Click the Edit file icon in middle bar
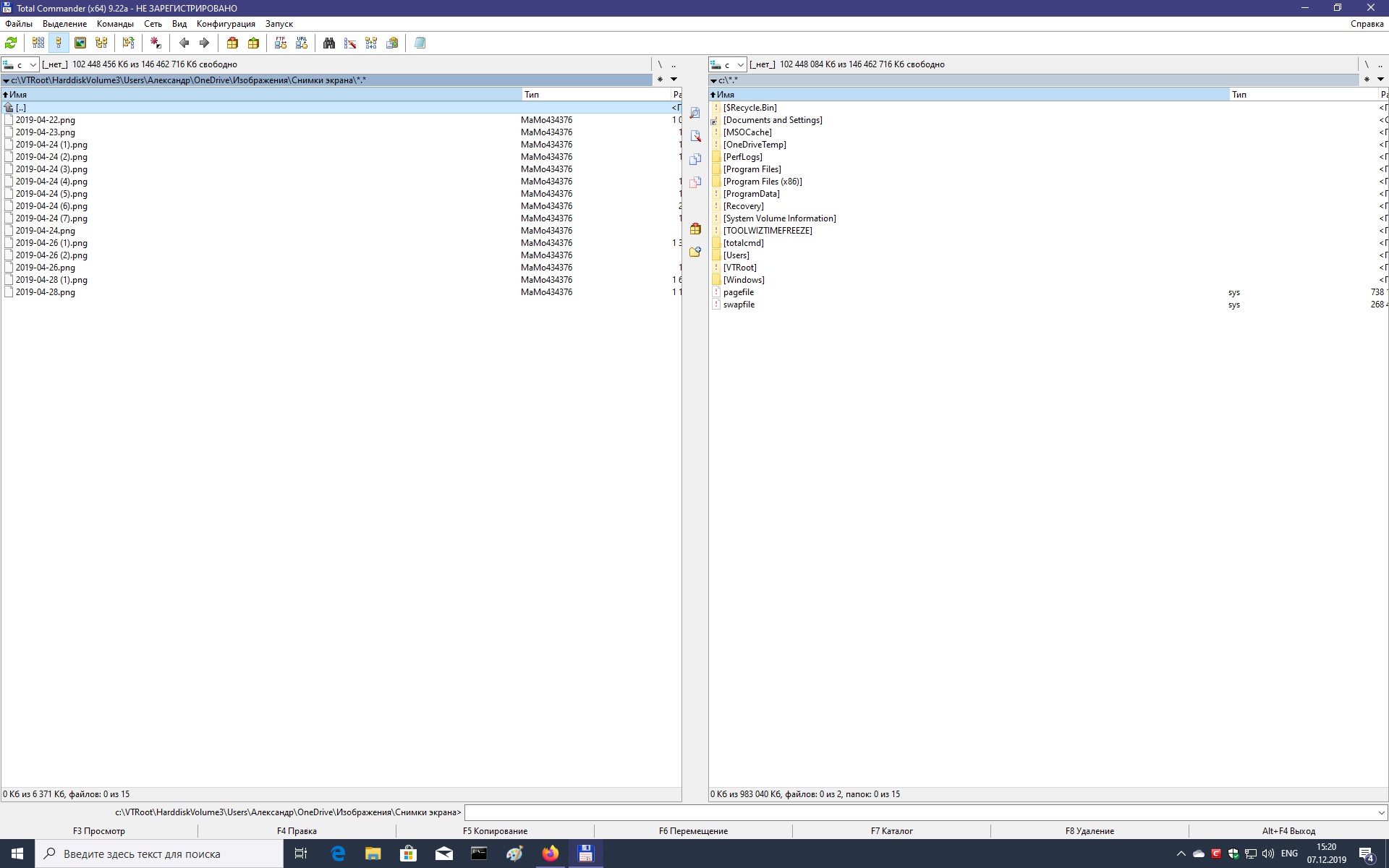This screenshot has width=1389, height=868. click(695, 136)
